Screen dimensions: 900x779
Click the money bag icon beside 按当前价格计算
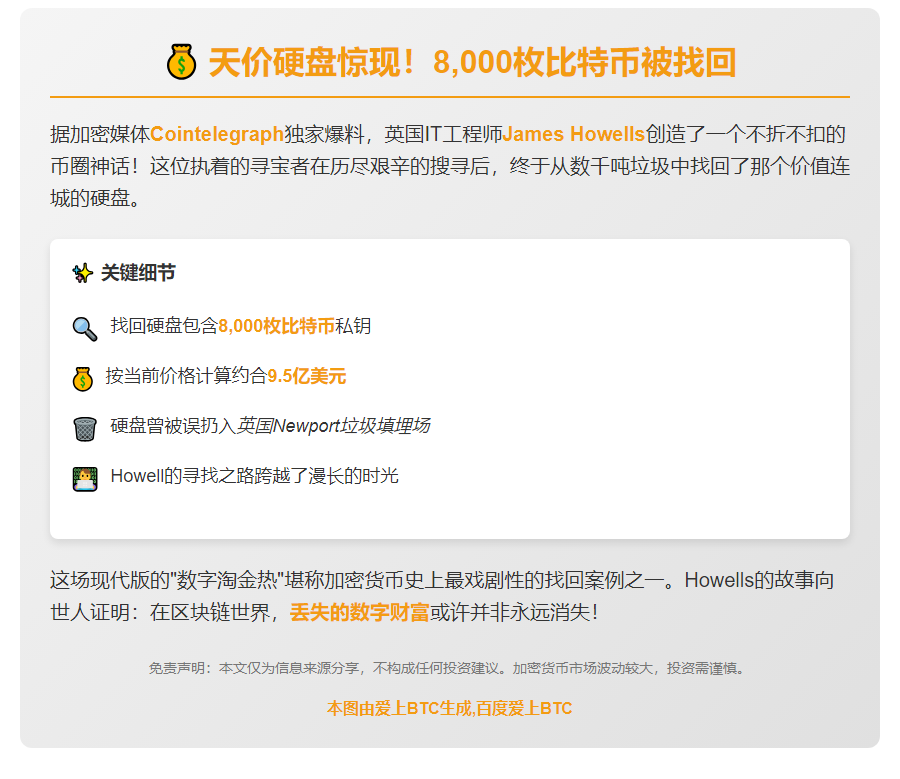coord(83,378)
